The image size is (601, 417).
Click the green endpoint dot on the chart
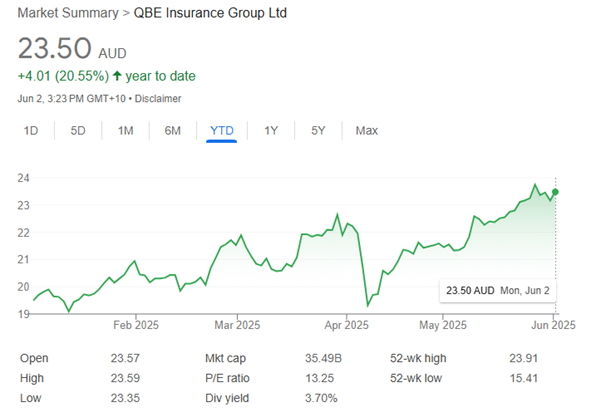pyautogui.click(x=555, y=192)
